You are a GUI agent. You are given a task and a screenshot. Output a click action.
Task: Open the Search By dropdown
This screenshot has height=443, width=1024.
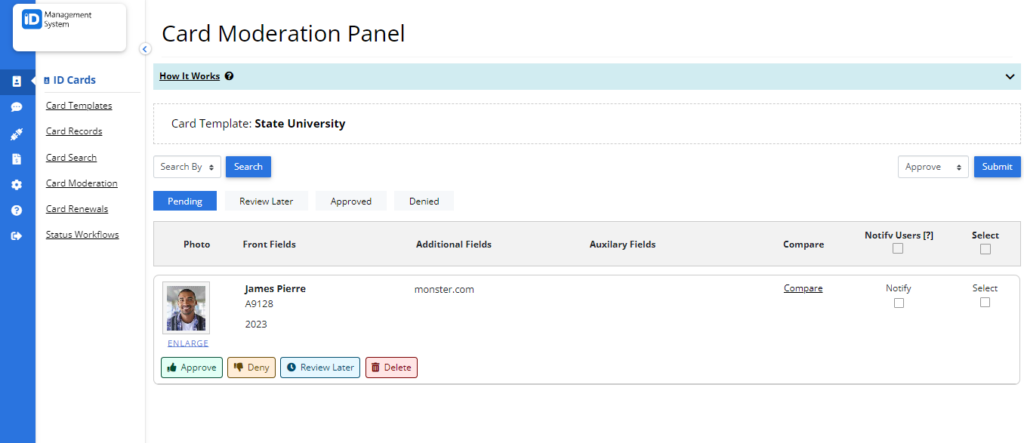(187, 167)
